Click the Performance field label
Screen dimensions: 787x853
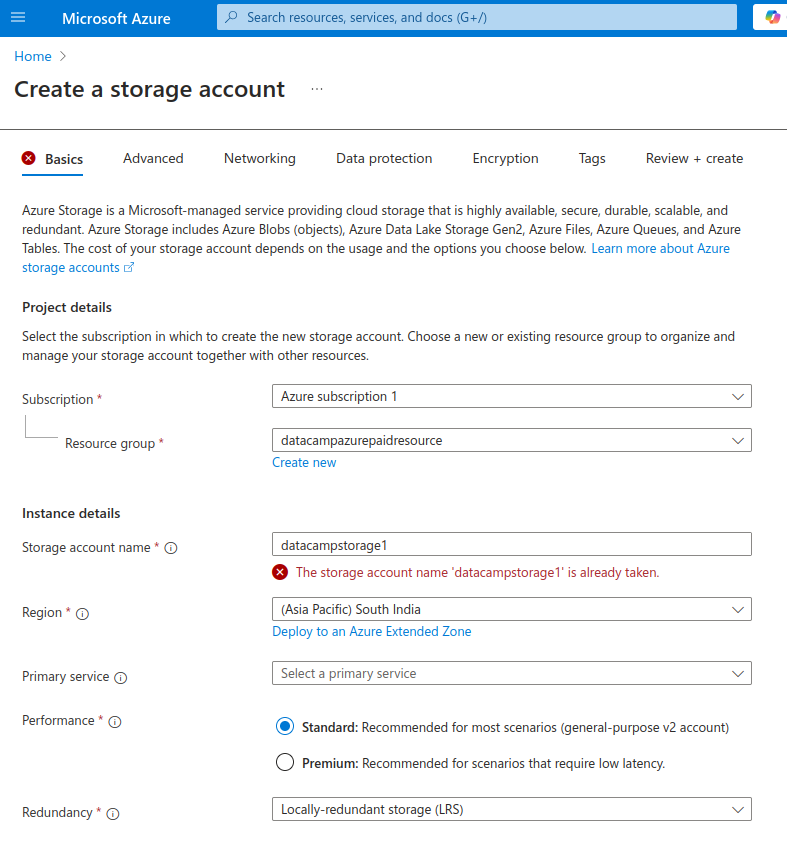[x=58, y=721]
